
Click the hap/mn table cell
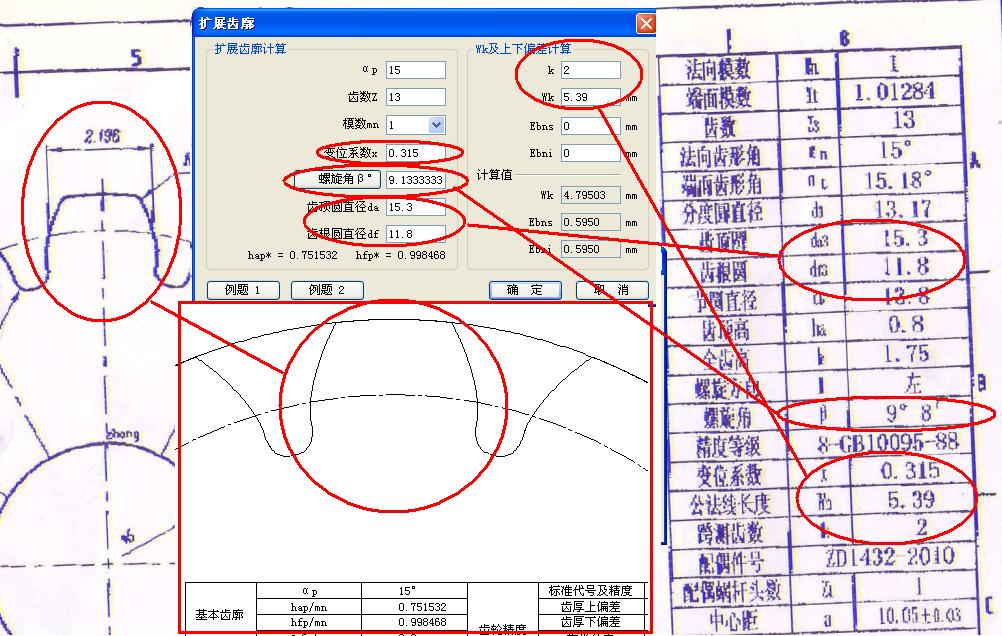tap(309, 607)
